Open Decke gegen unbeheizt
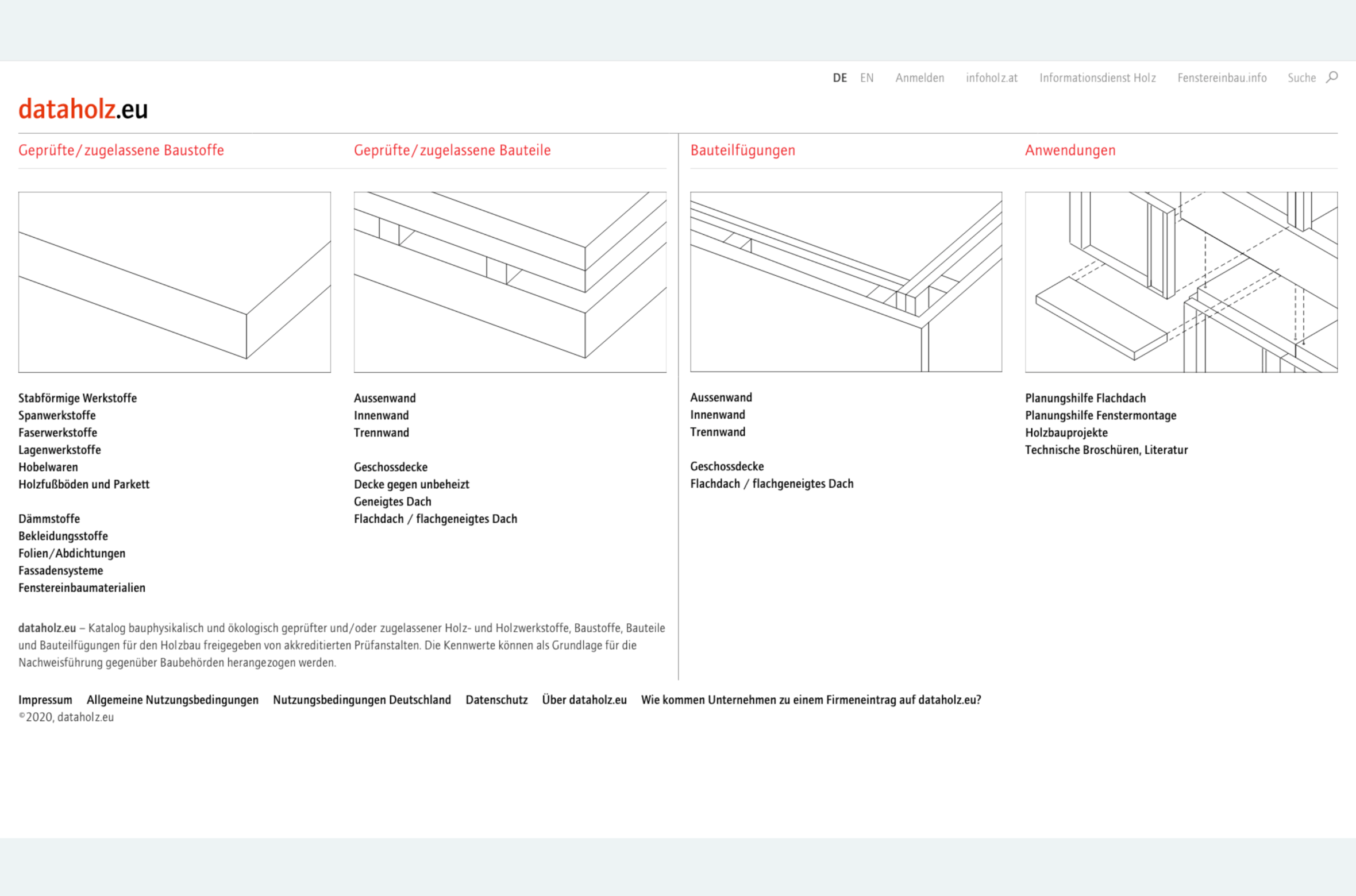This screenshot has width=1356, height=896. [x=411, y=484]
